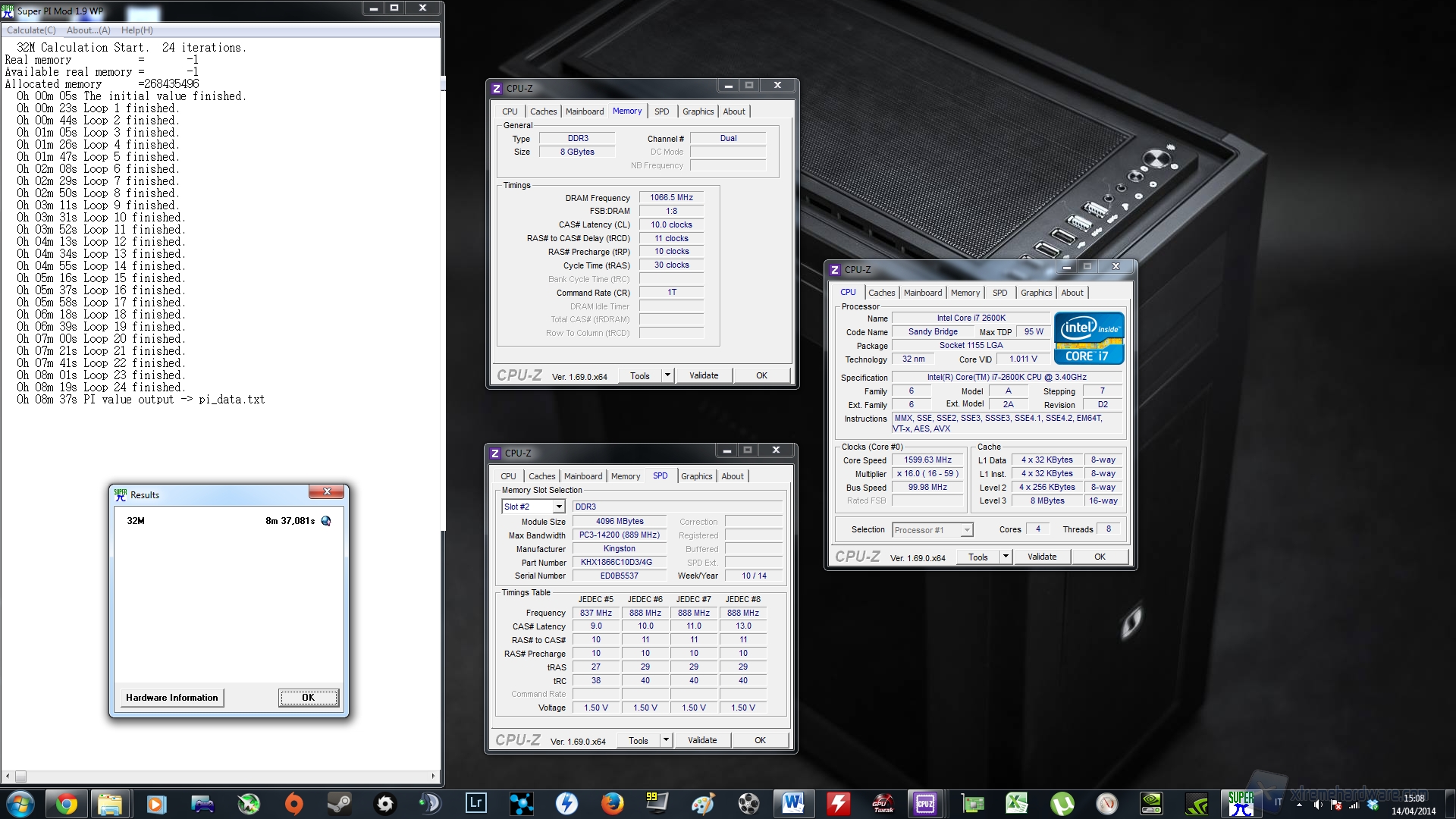Click the uTorrent taskbar icon
This screenshot has height=819, width=1456.
1062,804
